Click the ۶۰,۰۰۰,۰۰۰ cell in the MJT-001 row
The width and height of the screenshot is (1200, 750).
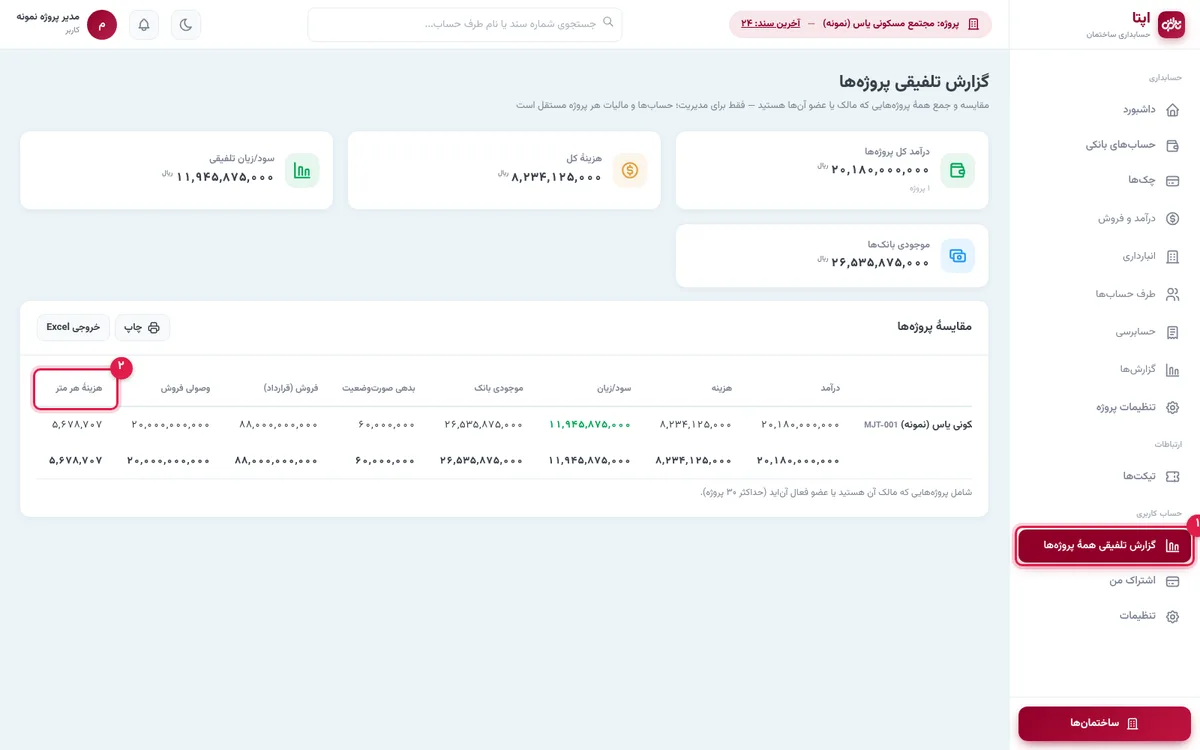pos(387,425)
